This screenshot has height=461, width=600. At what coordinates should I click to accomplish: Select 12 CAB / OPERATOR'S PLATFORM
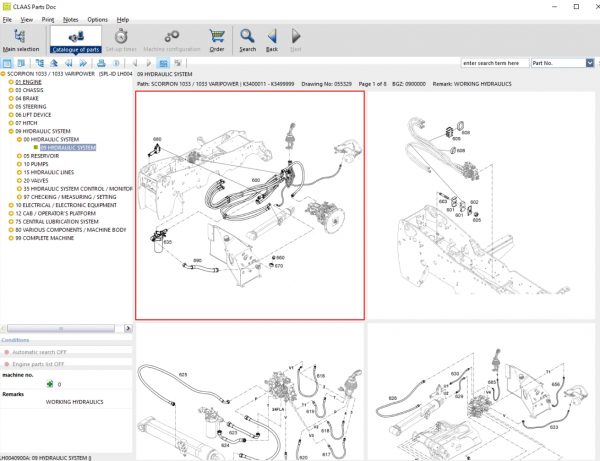tap(55, 213)
